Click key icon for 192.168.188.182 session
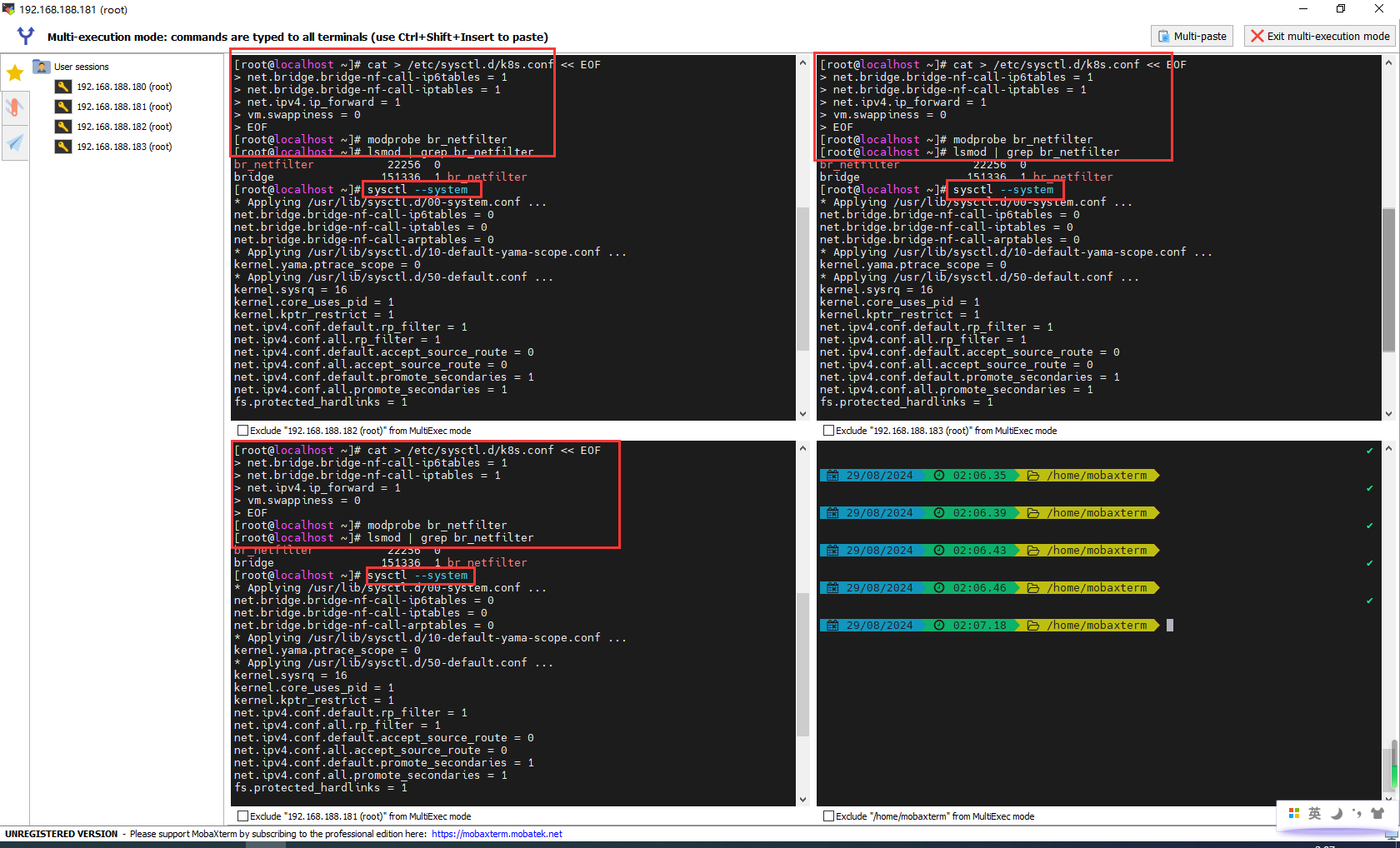This screenshot has height=848, width=1400. (63, 127)
